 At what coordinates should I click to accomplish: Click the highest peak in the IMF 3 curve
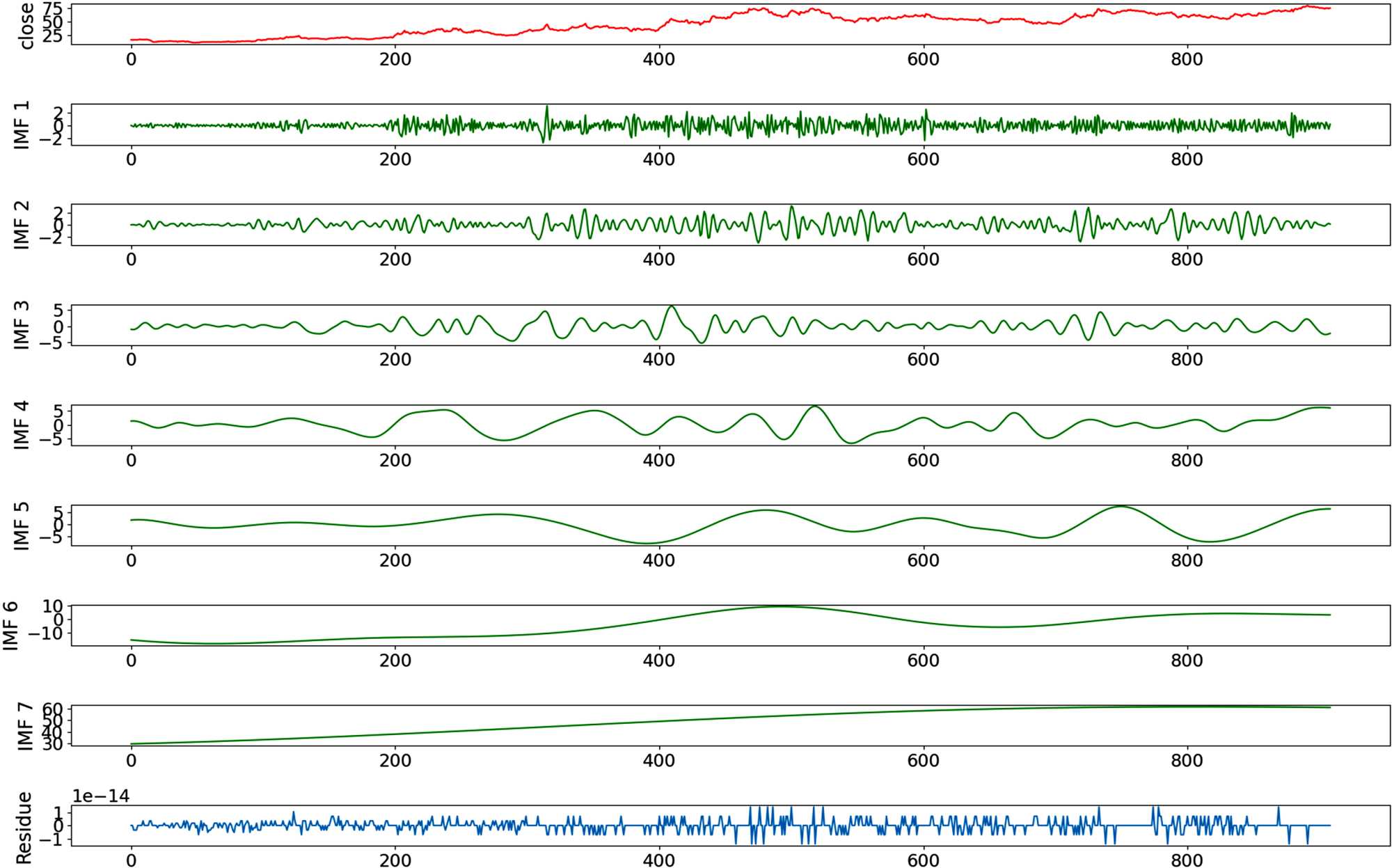point(671,306)
